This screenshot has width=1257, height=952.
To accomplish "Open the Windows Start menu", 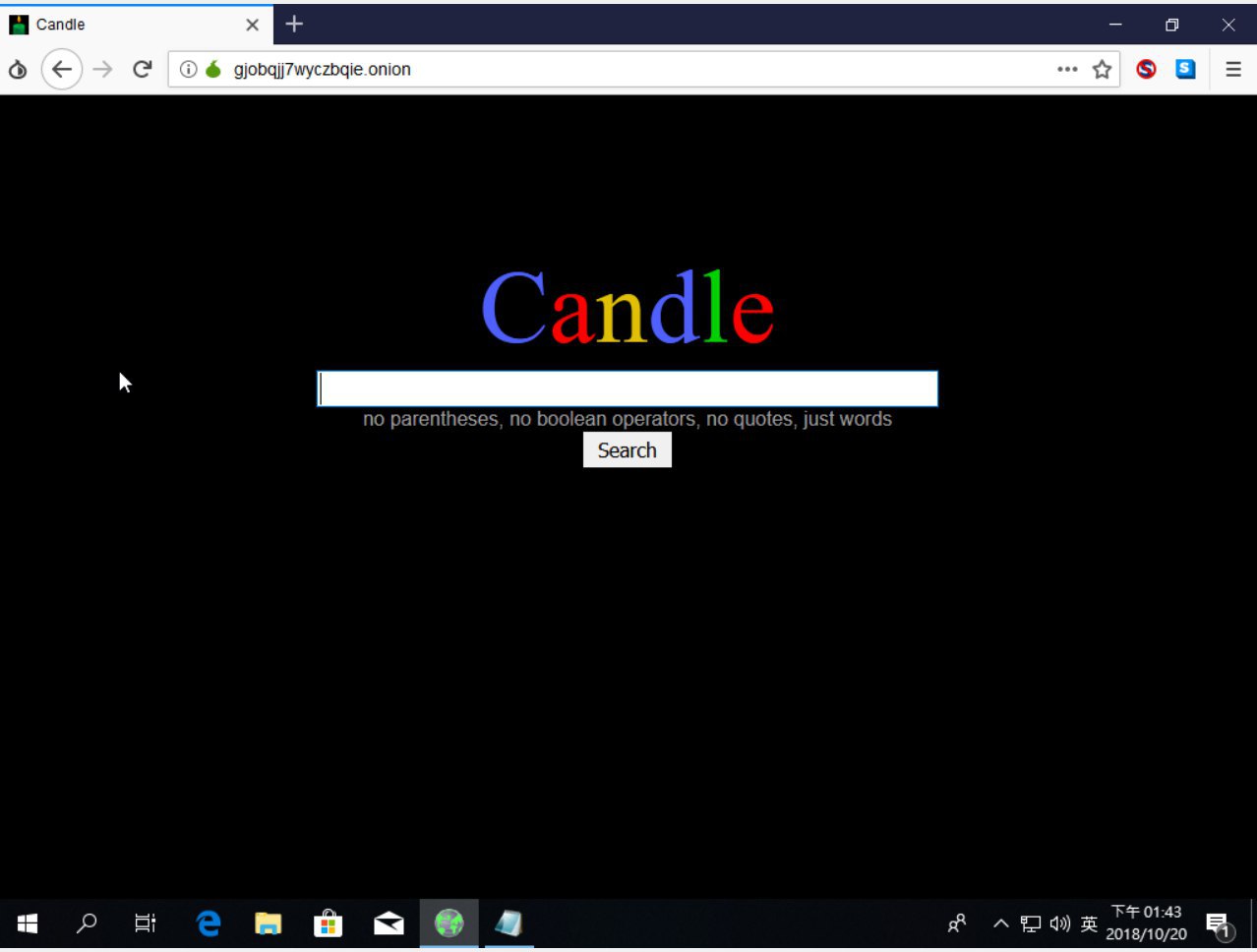I will pos(28,923).
